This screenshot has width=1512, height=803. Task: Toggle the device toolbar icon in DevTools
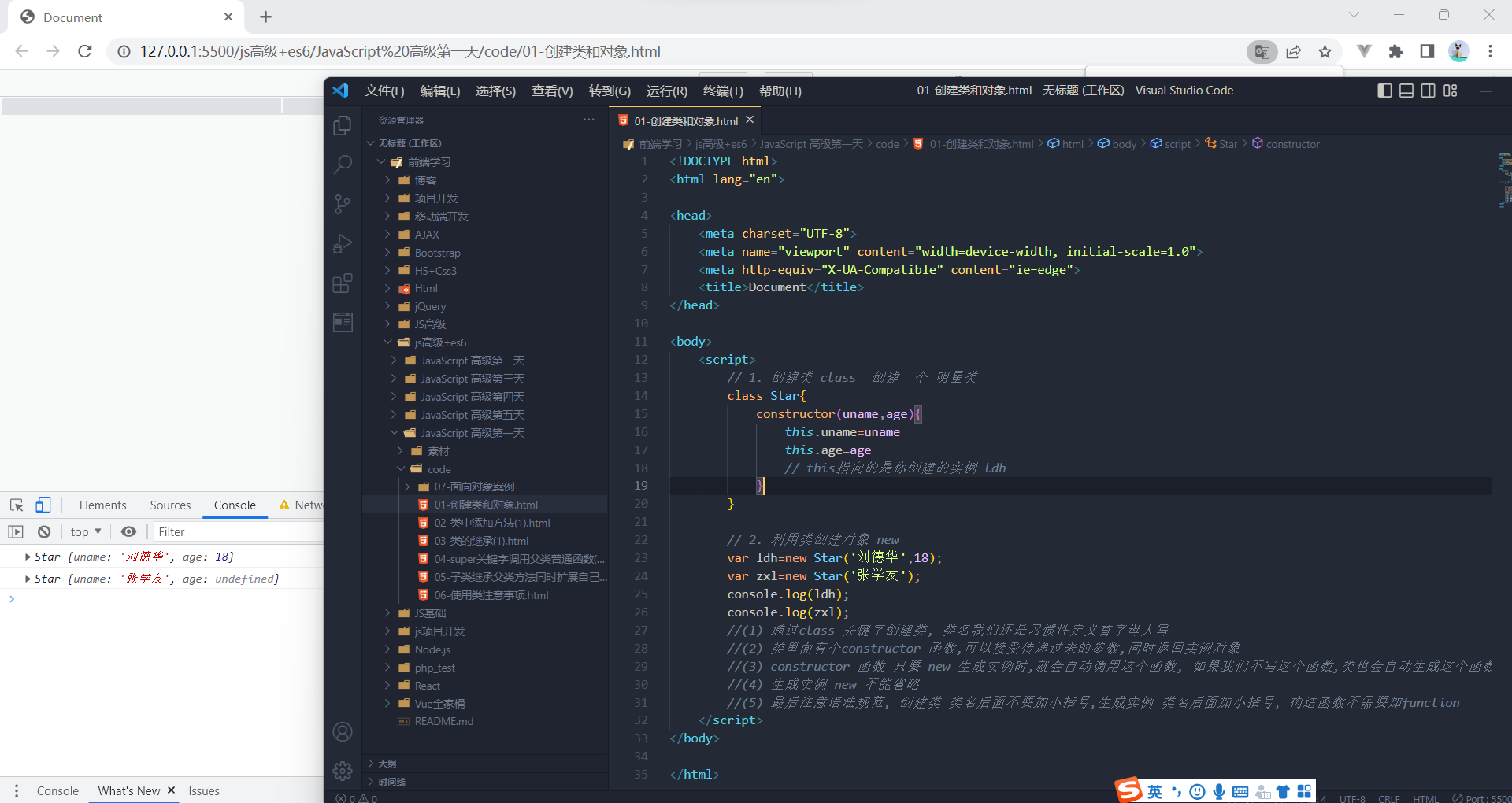(x=43, y=505)
